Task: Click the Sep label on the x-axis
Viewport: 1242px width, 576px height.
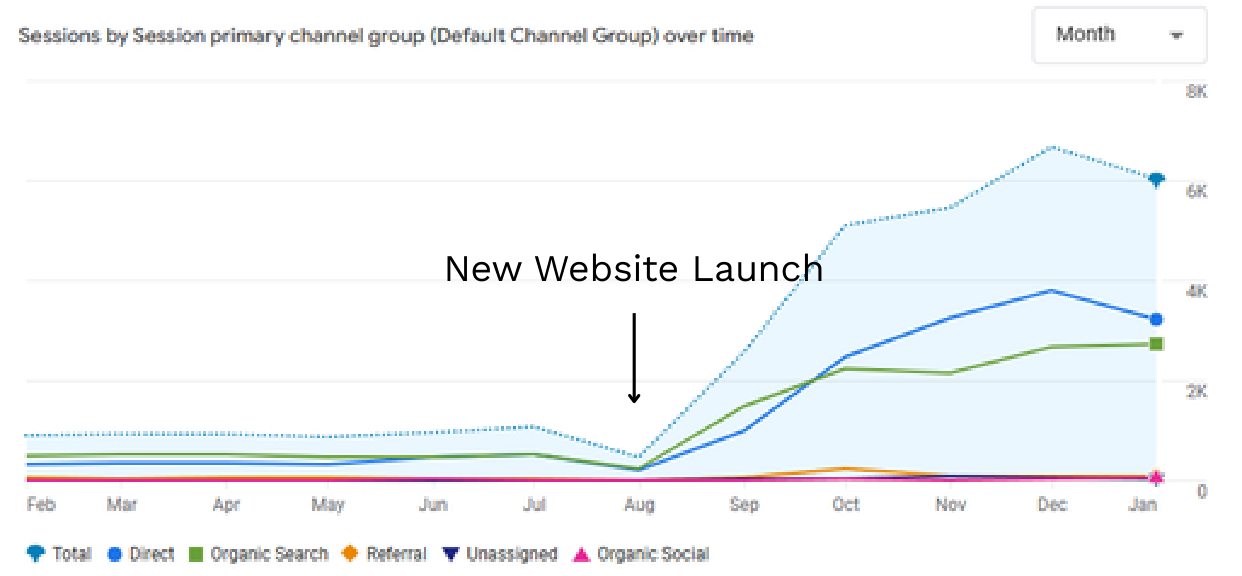Action: click(744, 505)
